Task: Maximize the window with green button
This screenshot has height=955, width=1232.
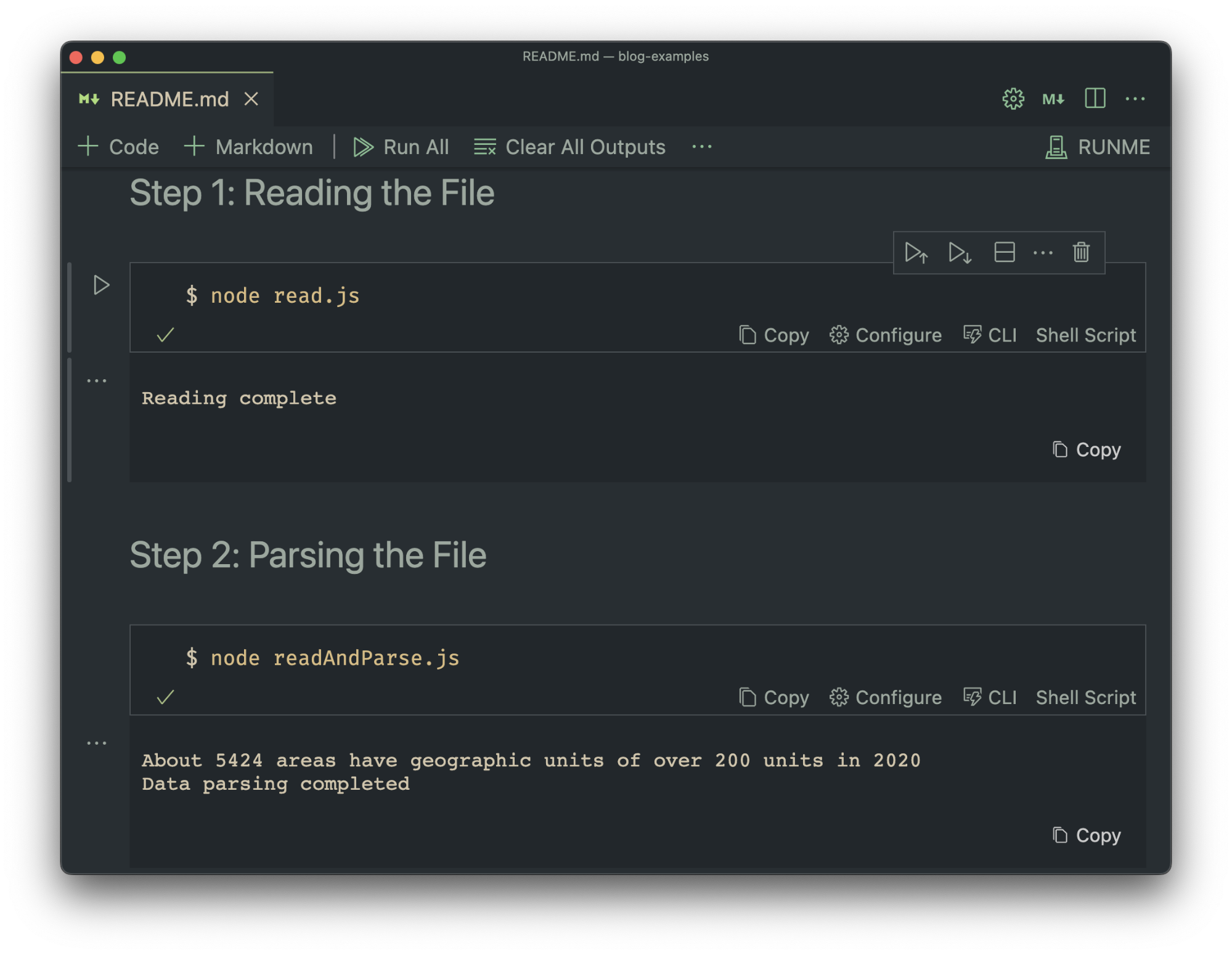Action: (120, 57)
